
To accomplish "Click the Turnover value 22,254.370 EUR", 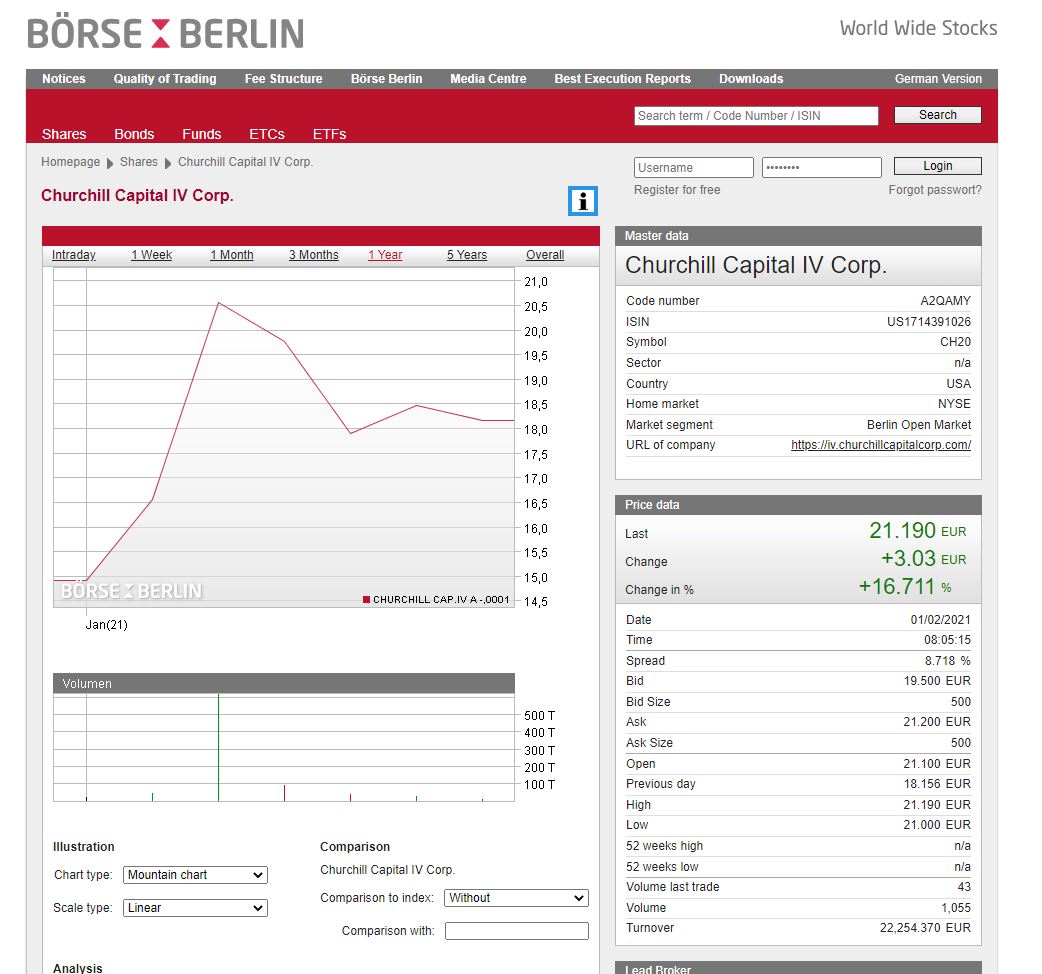I will [925, 928].
